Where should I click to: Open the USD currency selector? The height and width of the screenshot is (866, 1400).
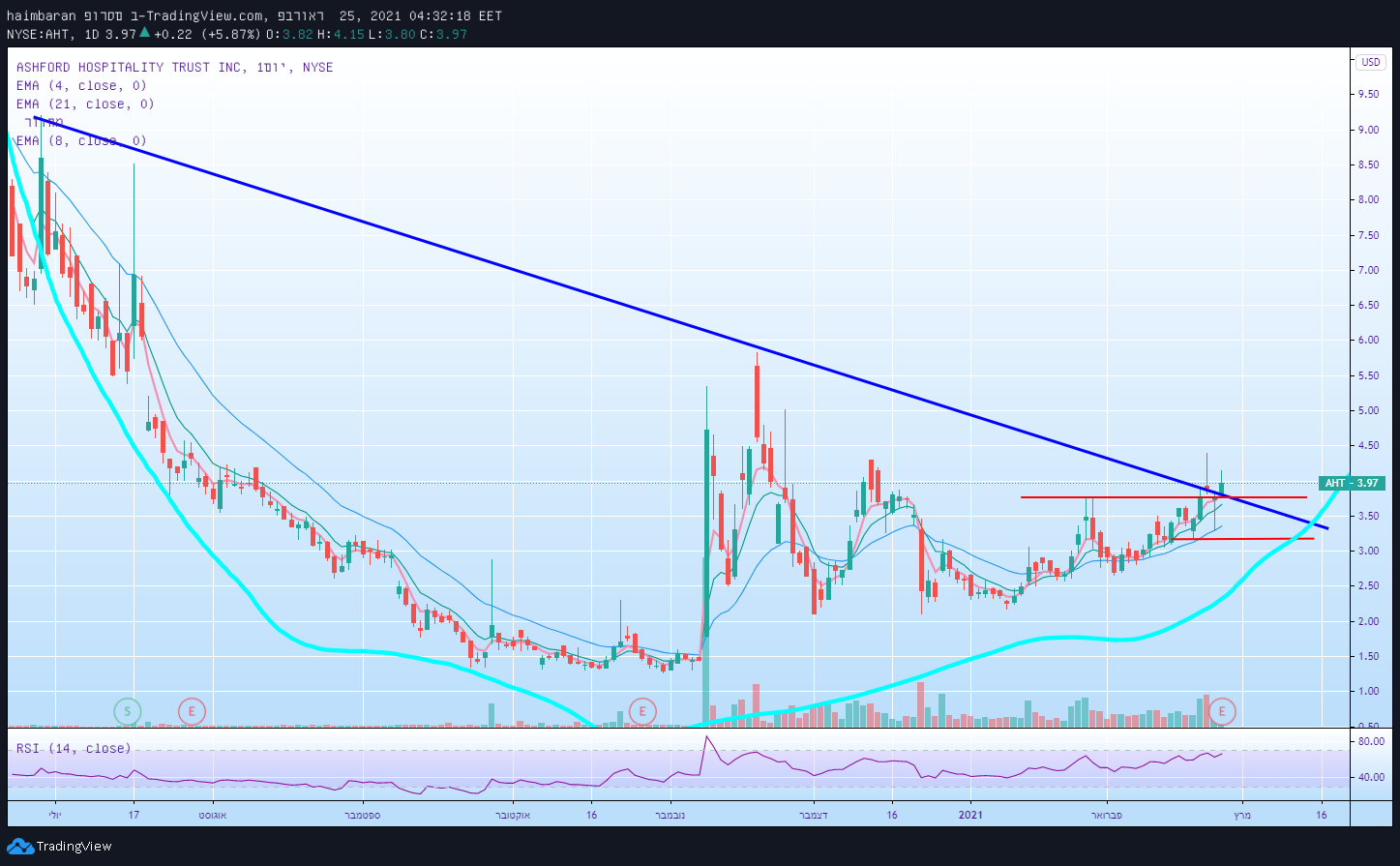[1370, 62]
